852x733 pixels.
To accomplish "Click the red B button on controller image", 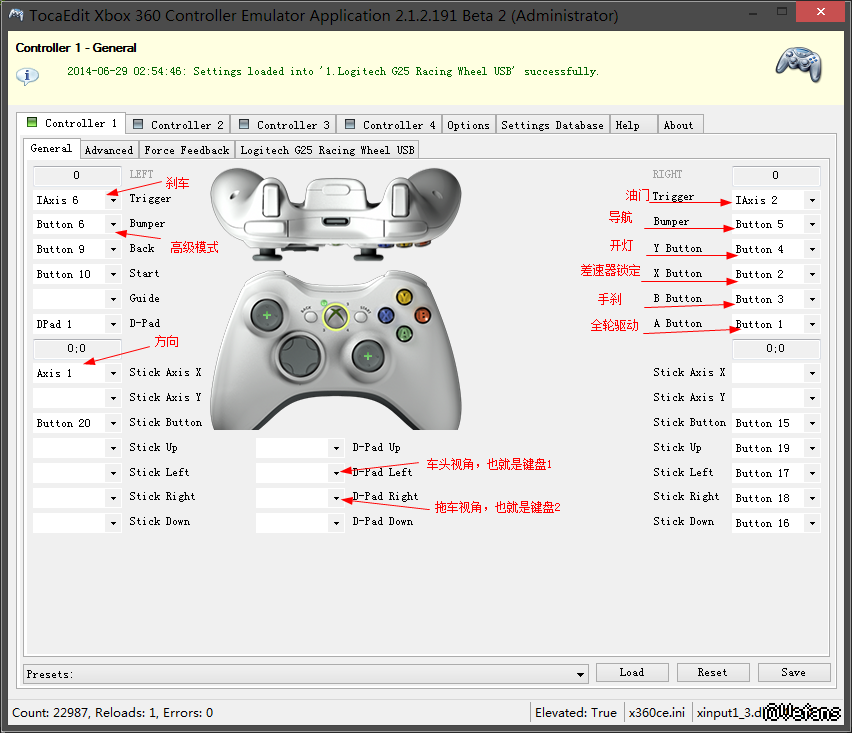I will click(x=422, y=315).
